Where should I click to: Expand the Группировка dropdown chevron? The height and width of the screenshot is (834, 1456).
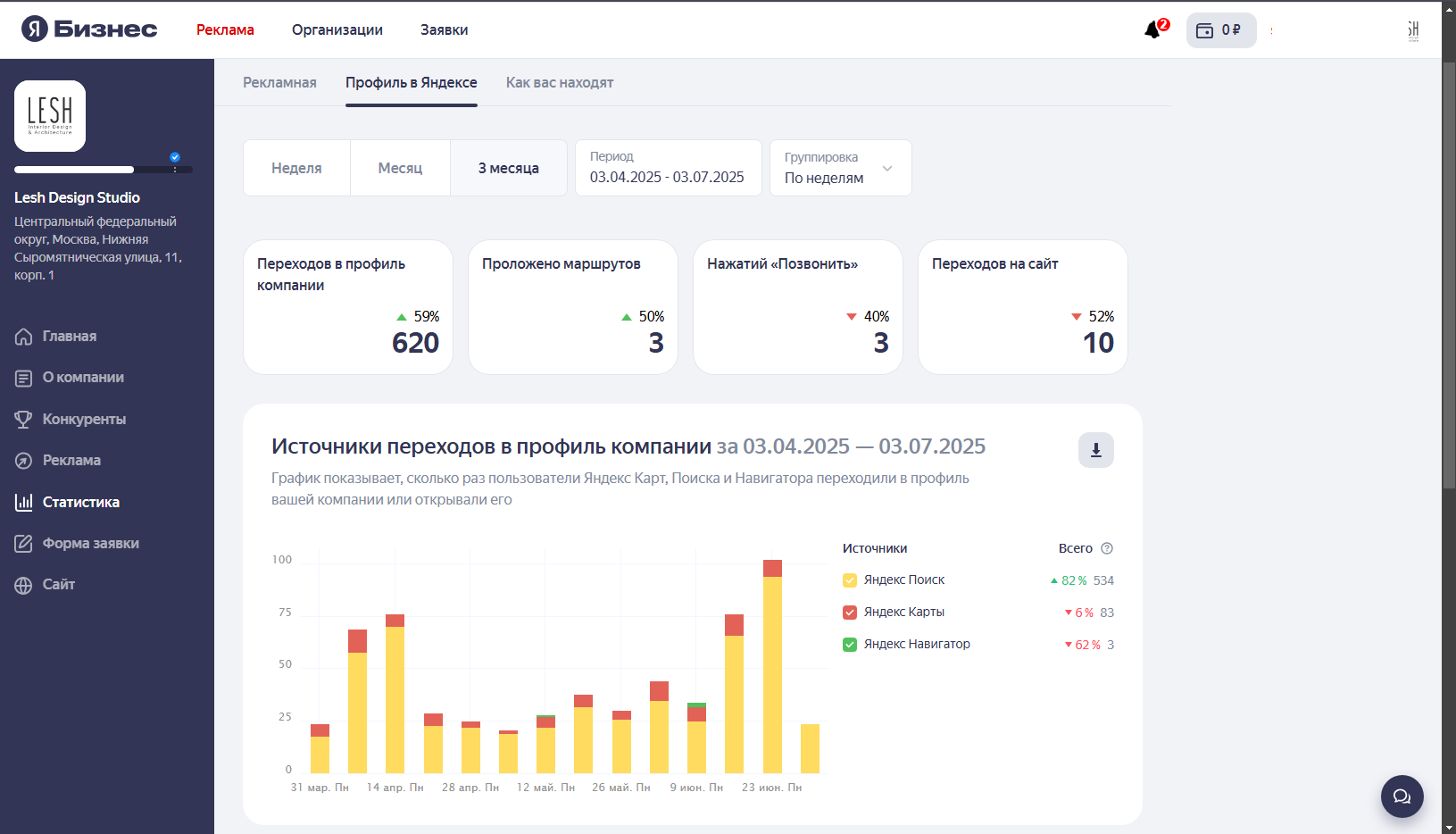pos(887,168)
